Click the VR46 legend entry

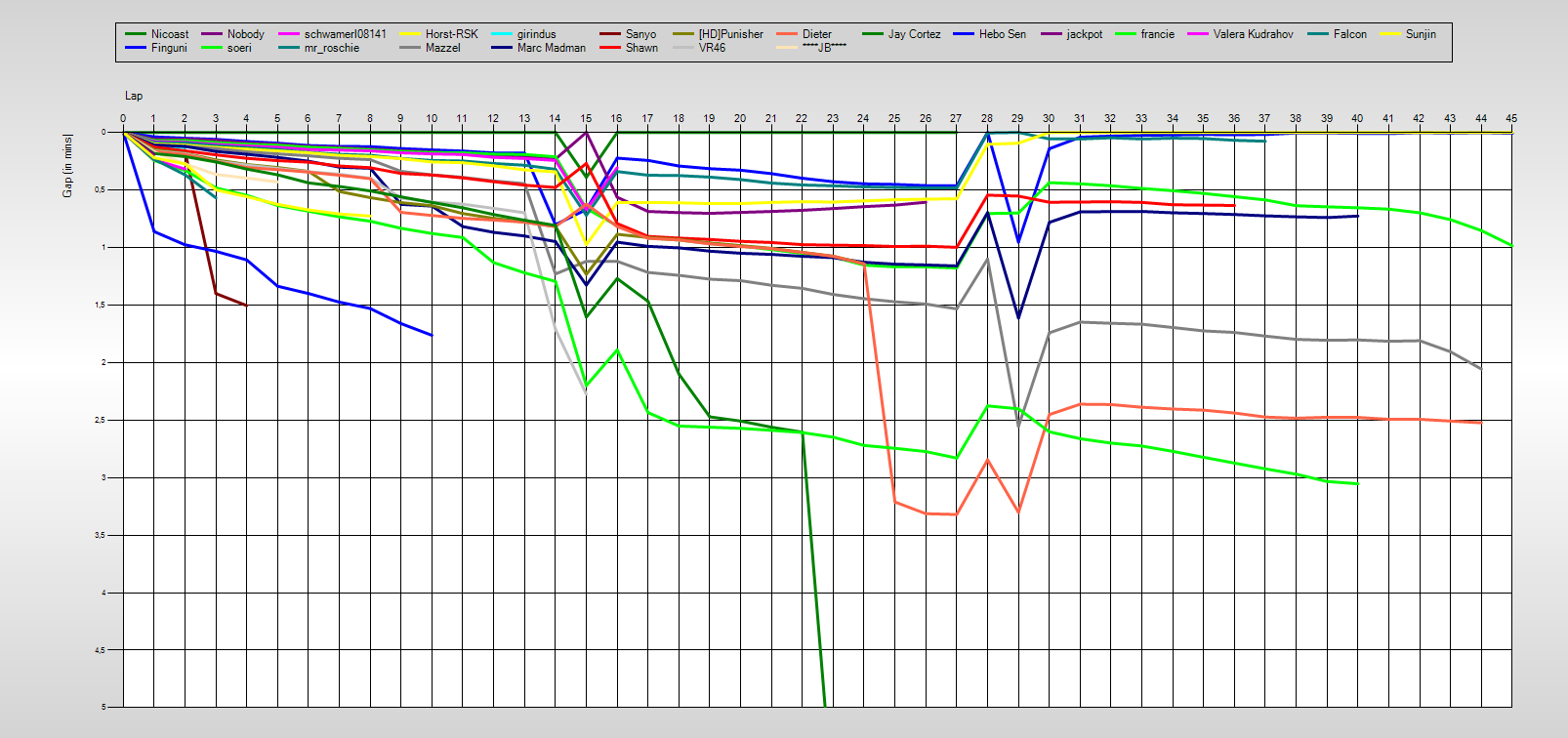[x=712, y=48]
